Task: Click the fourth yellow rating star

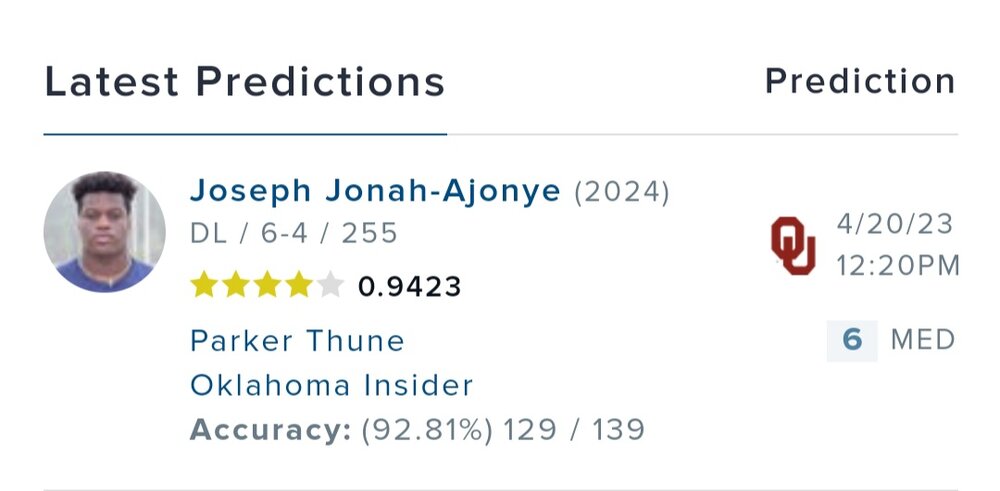Action: pyautogui.click(x=298, y=286)
